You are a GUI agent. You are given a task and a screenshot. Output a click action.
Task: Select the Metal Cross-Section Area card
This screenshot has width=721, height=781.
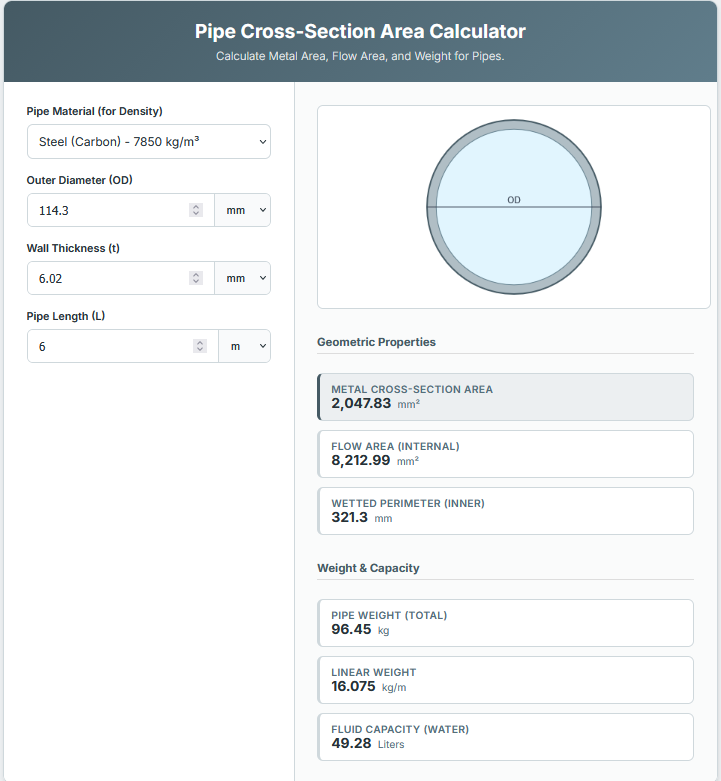tap(505, 397)
